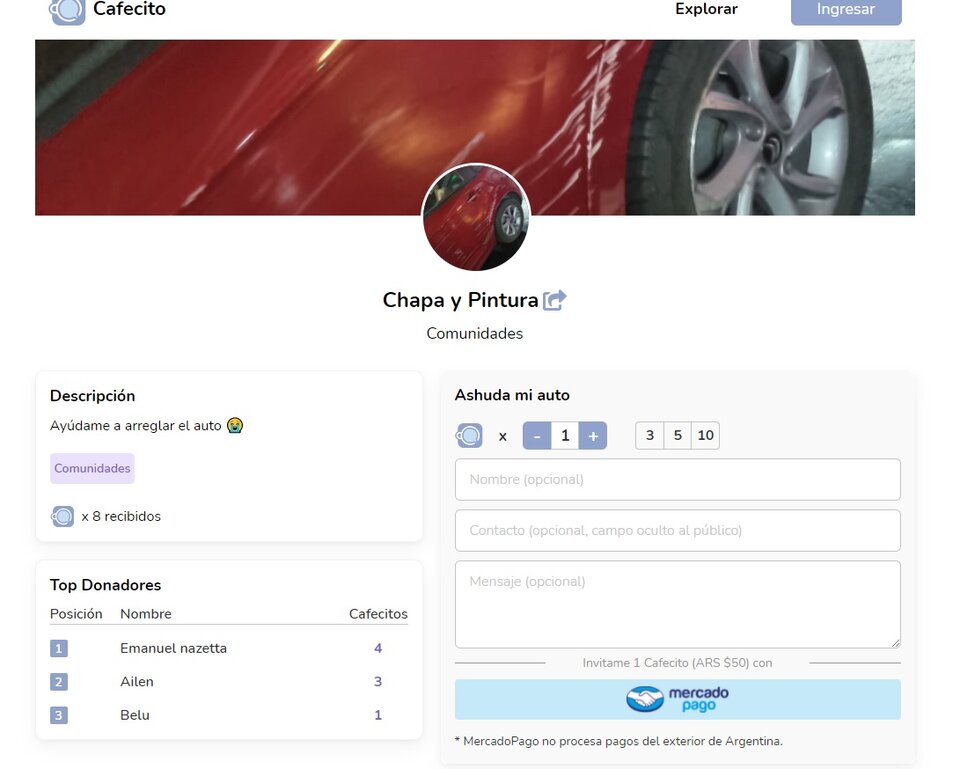Click the Top Donadores heading
The height and width of the screenshot is (769, 960).
(x=105, y=585)
